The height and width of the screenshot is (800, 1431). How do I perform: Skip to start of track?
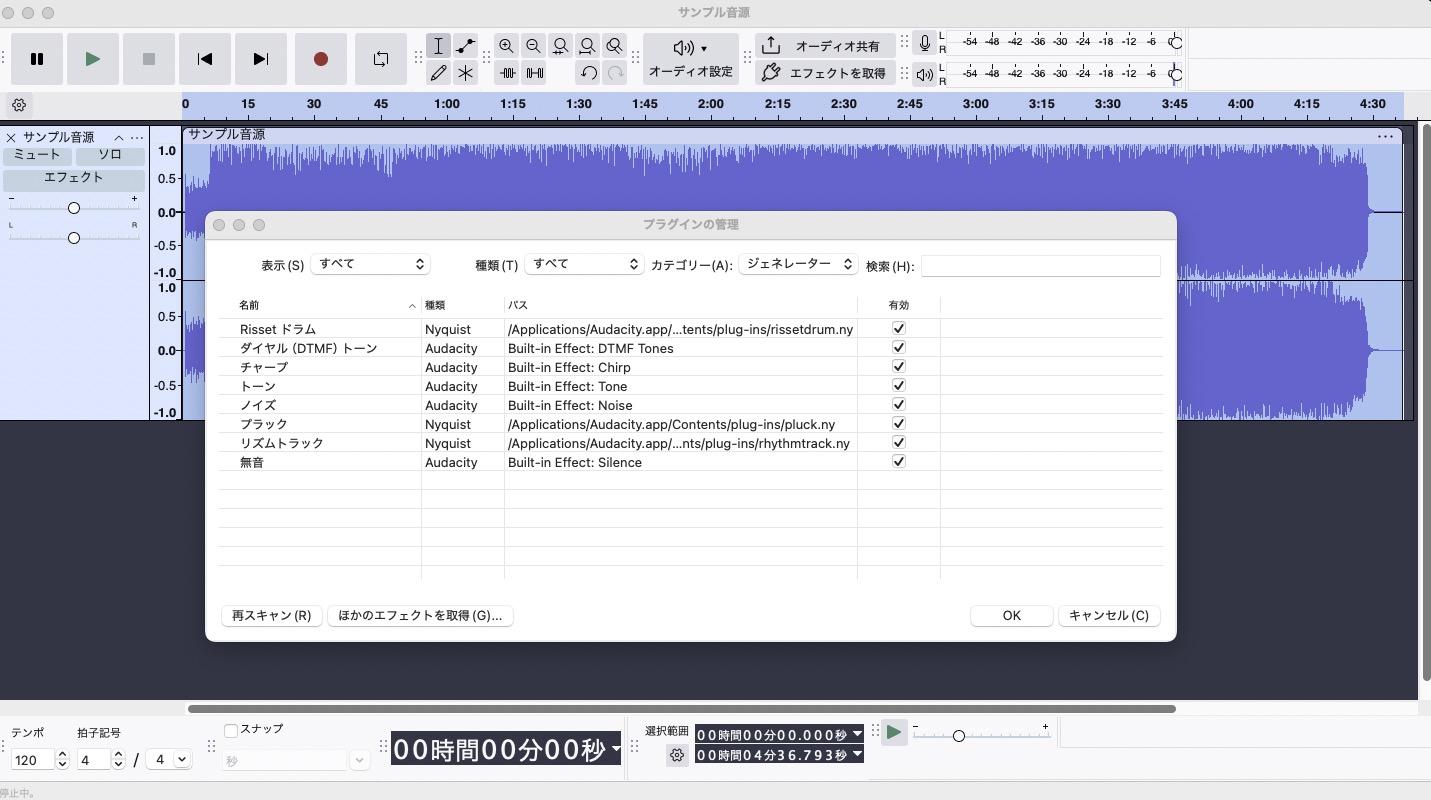[205, 59]
